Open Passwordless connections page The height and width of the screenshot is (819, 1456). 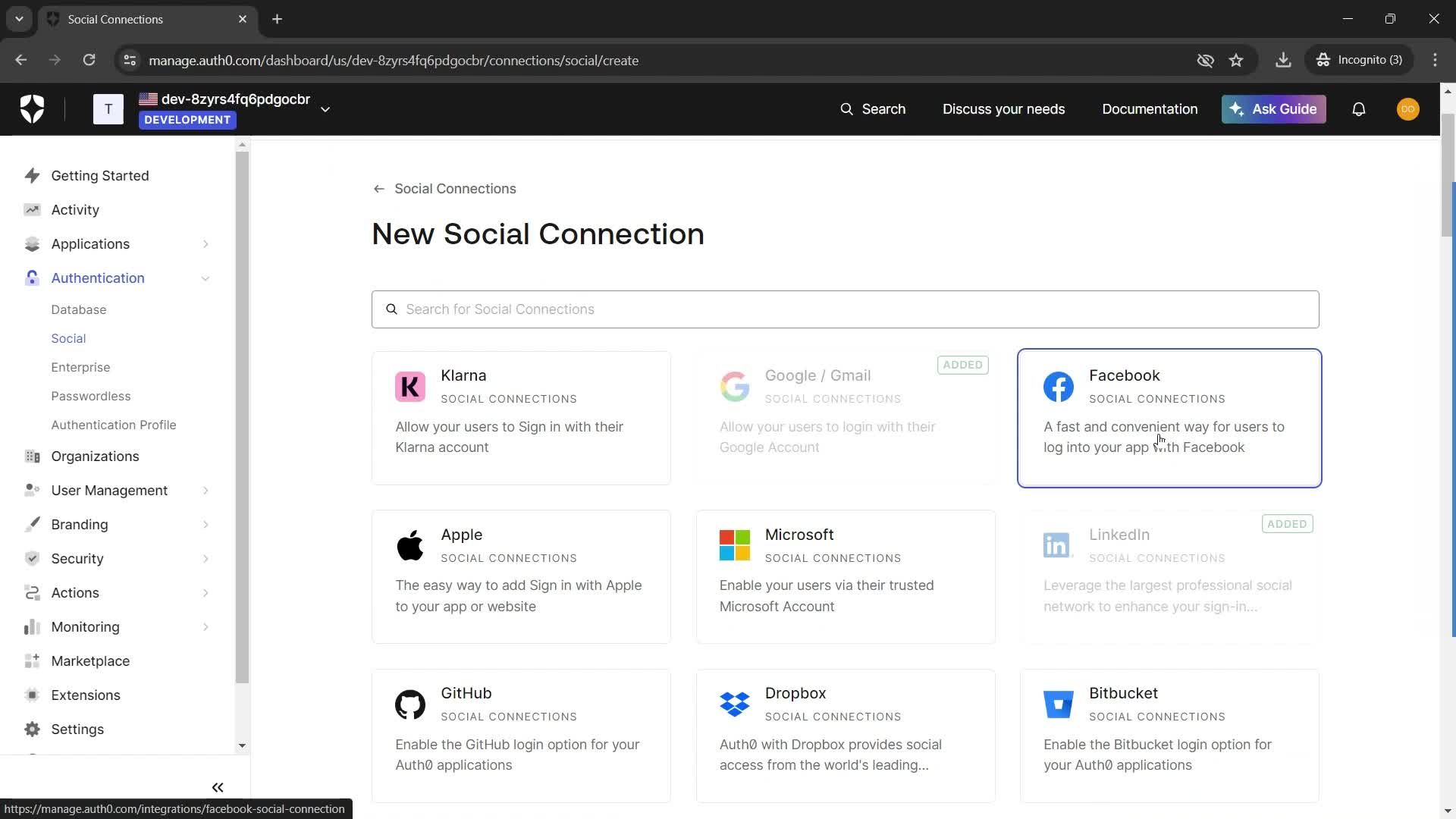[91, 396]
